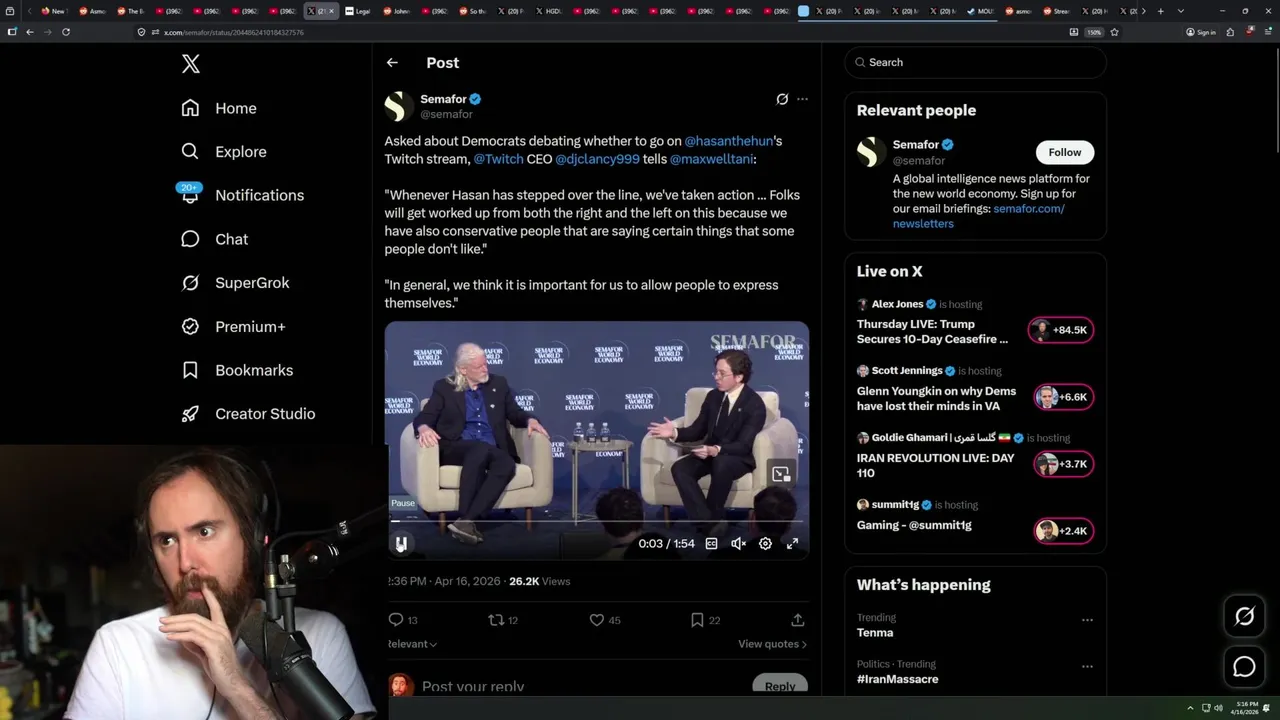The height and width of the screenshot is (720, 1280).
Task: Open Goldie Ghamari listener badge +3.7K
Action: point(1064,464)
